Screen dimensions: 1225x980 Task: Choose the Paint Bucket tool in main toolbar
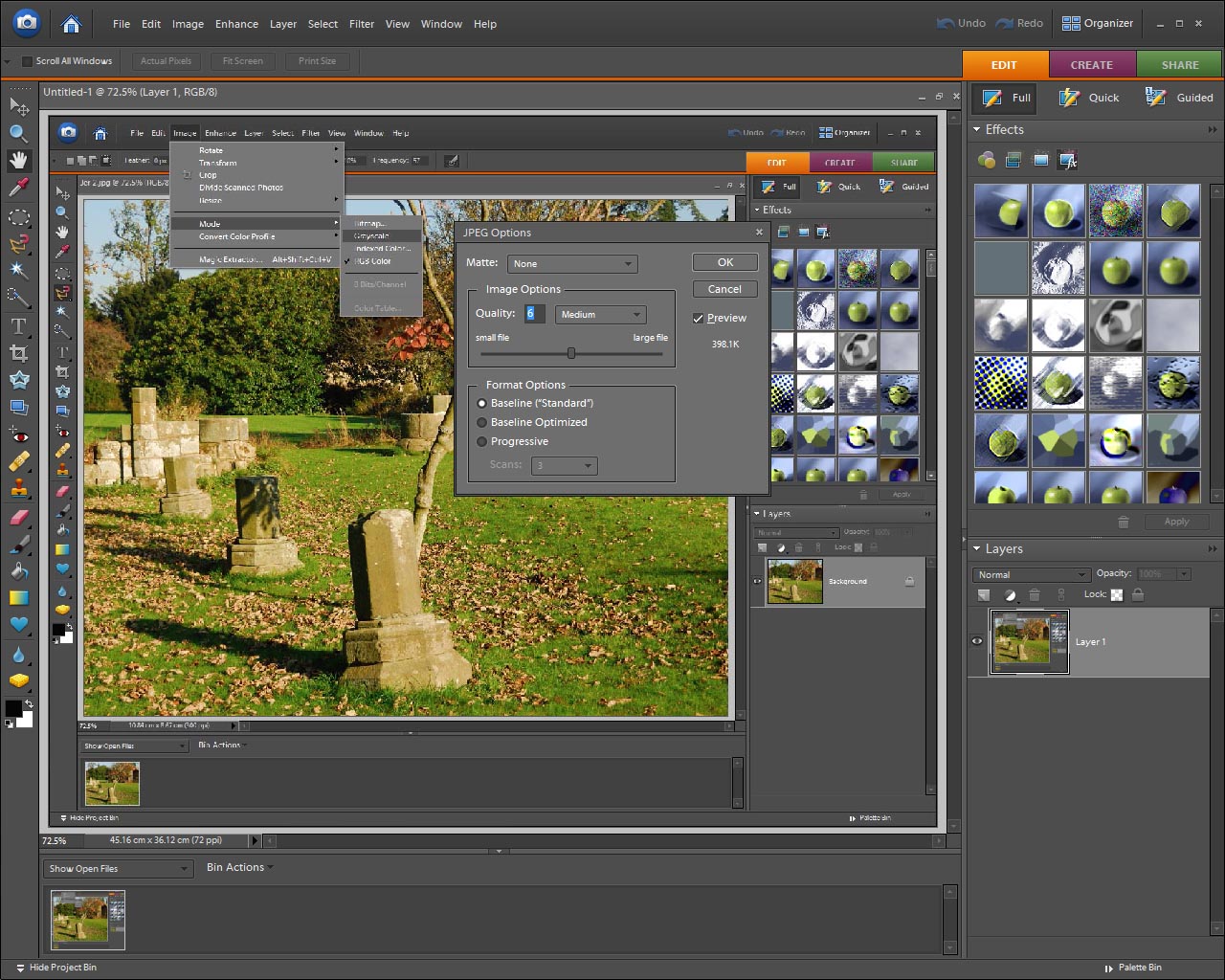pyautogui.click(x=18, y=571)
